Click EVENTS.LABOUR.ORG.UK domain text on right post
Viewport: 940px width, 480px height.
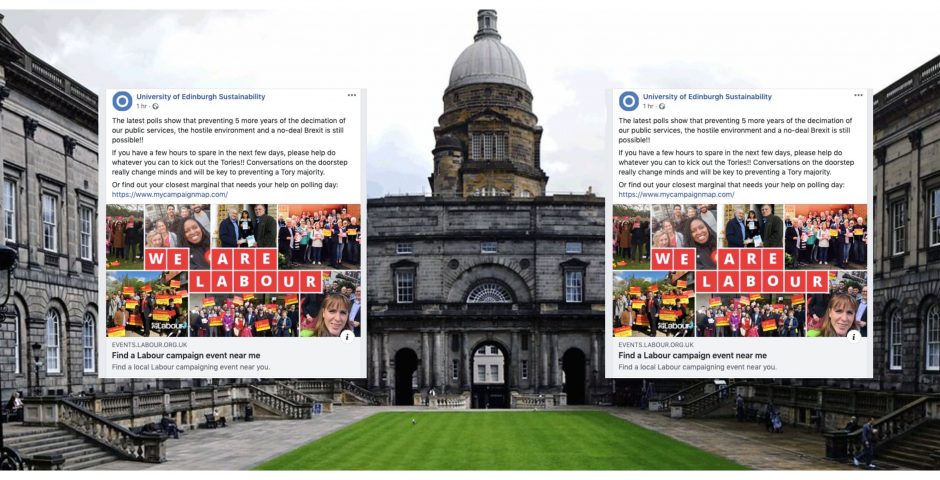coord(656,345)
